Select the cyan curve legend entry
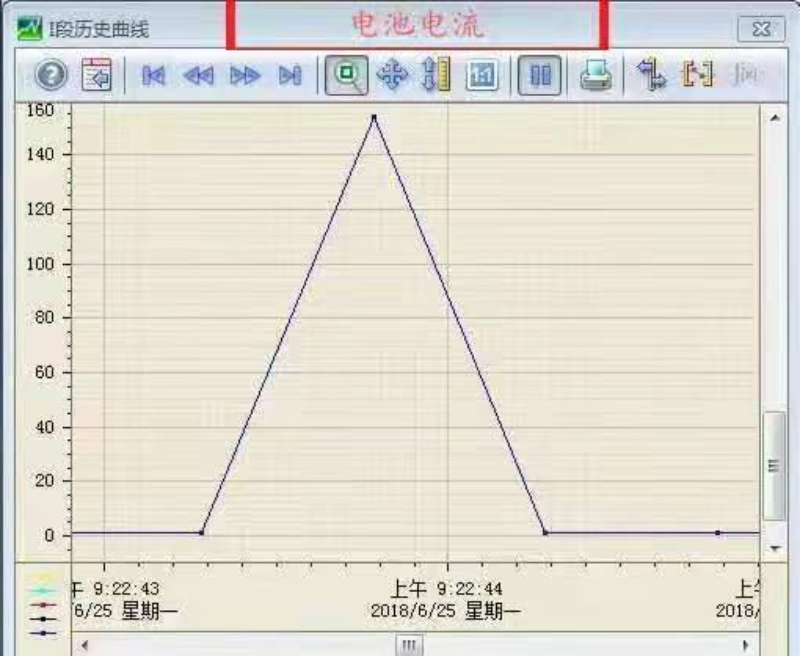 tap(44, 591)
